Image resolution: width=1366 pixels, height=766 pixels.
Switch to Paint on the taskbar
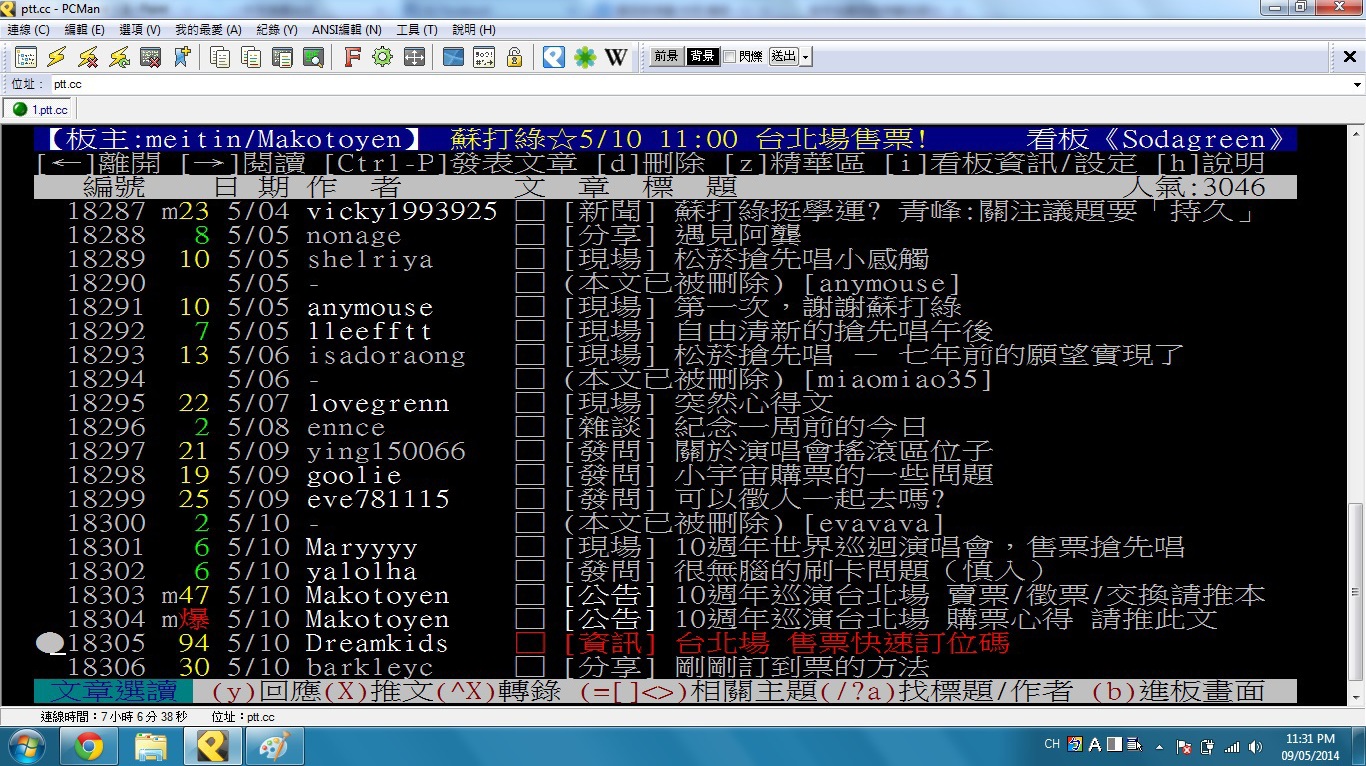coord(276,746)
